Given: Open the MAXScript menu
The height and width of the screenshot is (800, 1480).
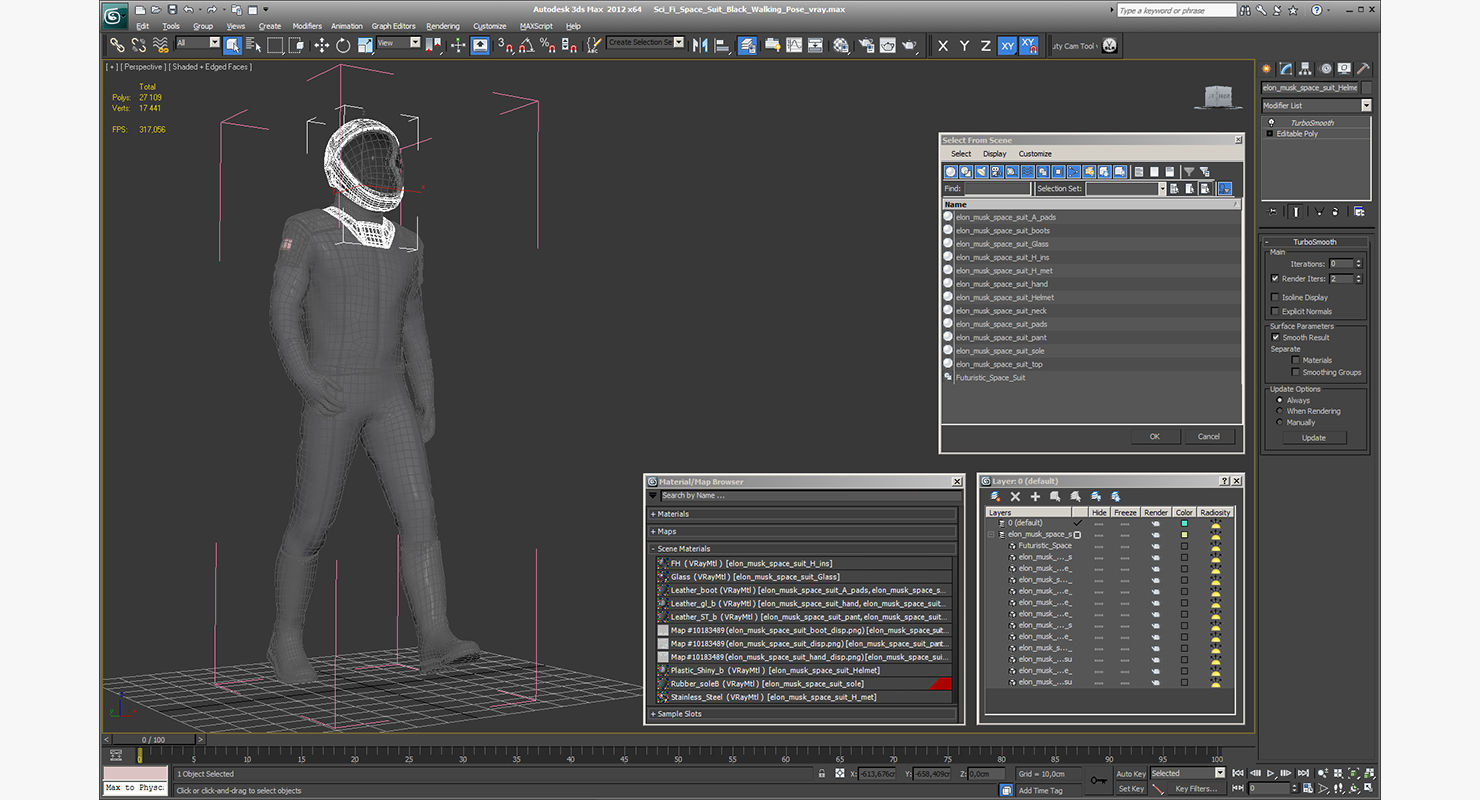Looking at the screenshot, I should tap(536, 26).
